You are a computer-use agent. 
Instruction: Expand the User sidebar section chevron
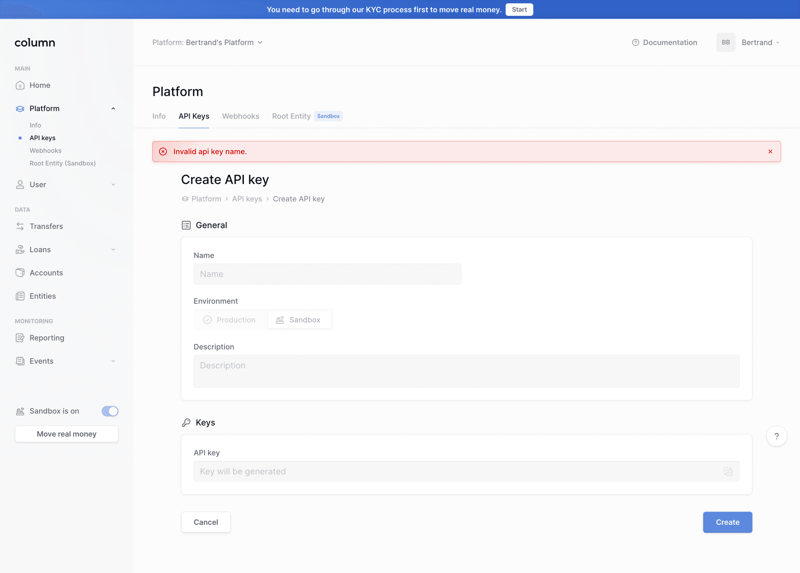click(113, 185)
